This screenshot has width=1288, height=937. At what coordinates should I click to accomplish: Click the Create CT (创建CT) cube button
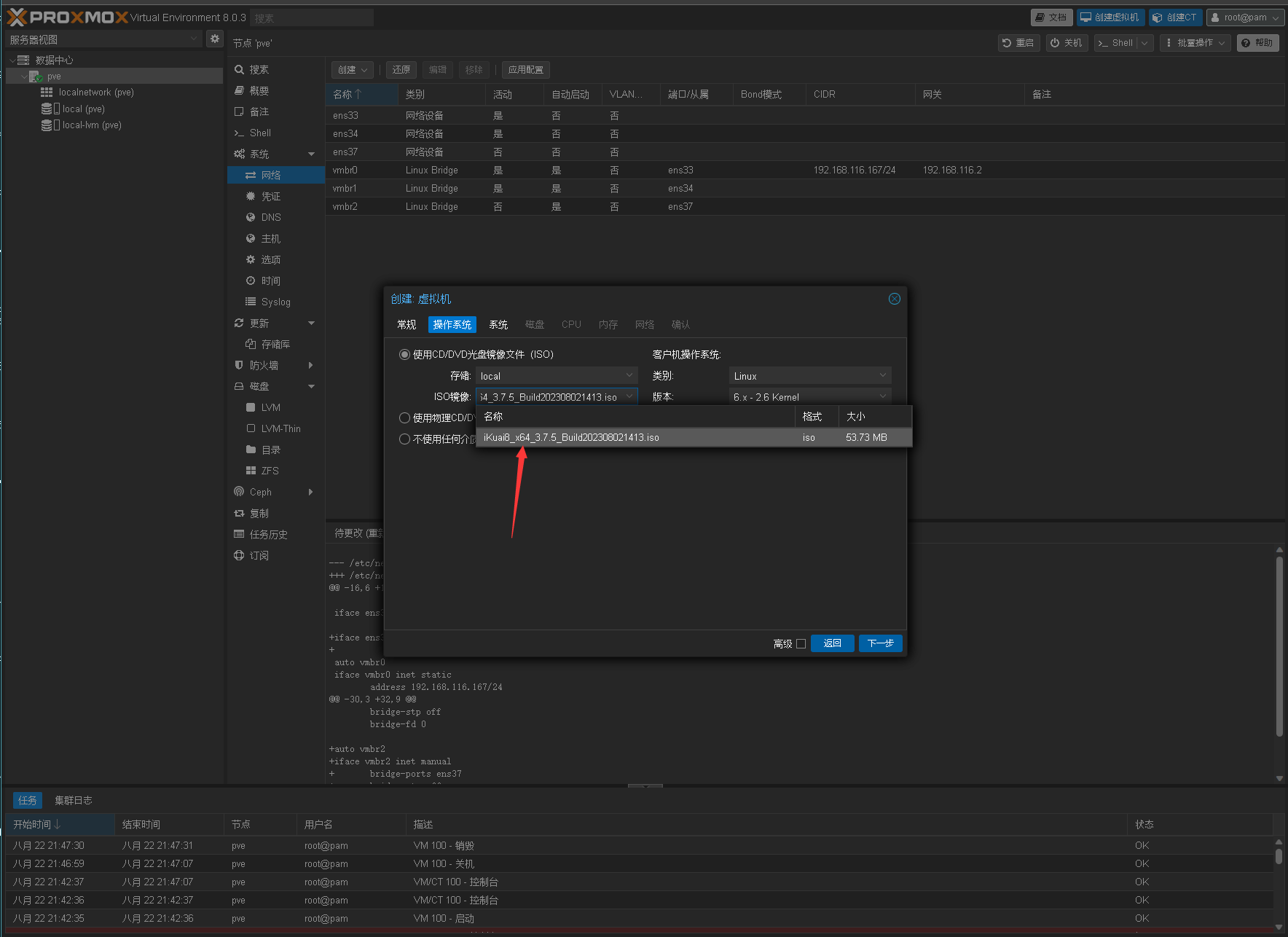(x=1174, y=17)
